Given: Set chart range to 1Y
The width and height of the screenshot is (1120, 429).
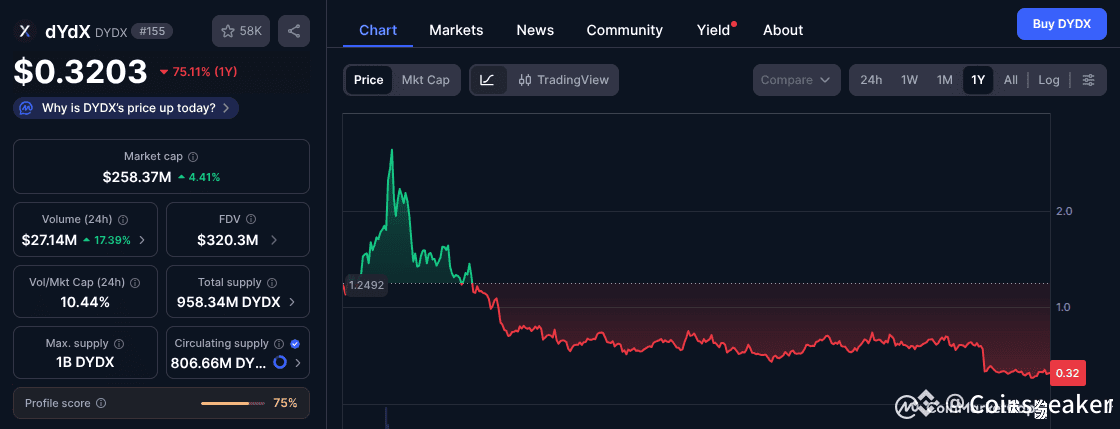Looking at the screenshot, I should (978, 80).
